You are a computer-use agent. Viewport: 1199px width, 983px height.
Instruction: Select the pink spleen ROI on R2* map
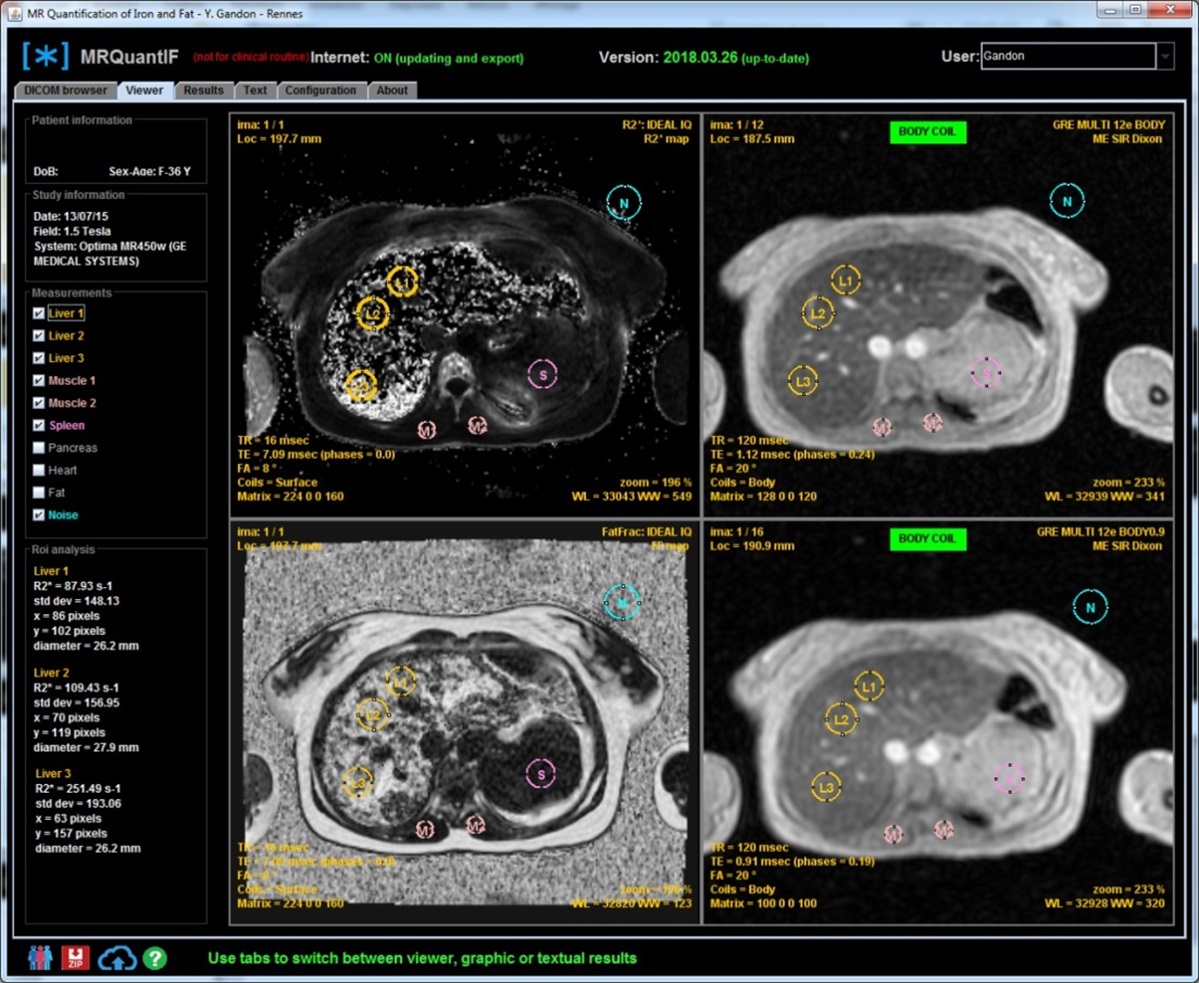click(542, 375)
